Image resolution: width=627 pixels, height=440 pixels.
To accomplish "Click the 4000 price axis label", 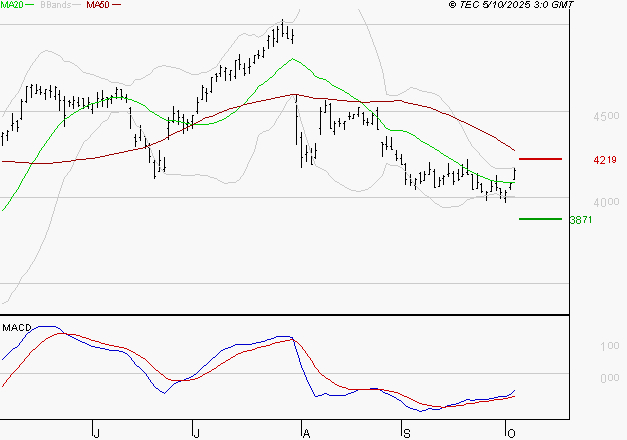I will click(605, 203).
